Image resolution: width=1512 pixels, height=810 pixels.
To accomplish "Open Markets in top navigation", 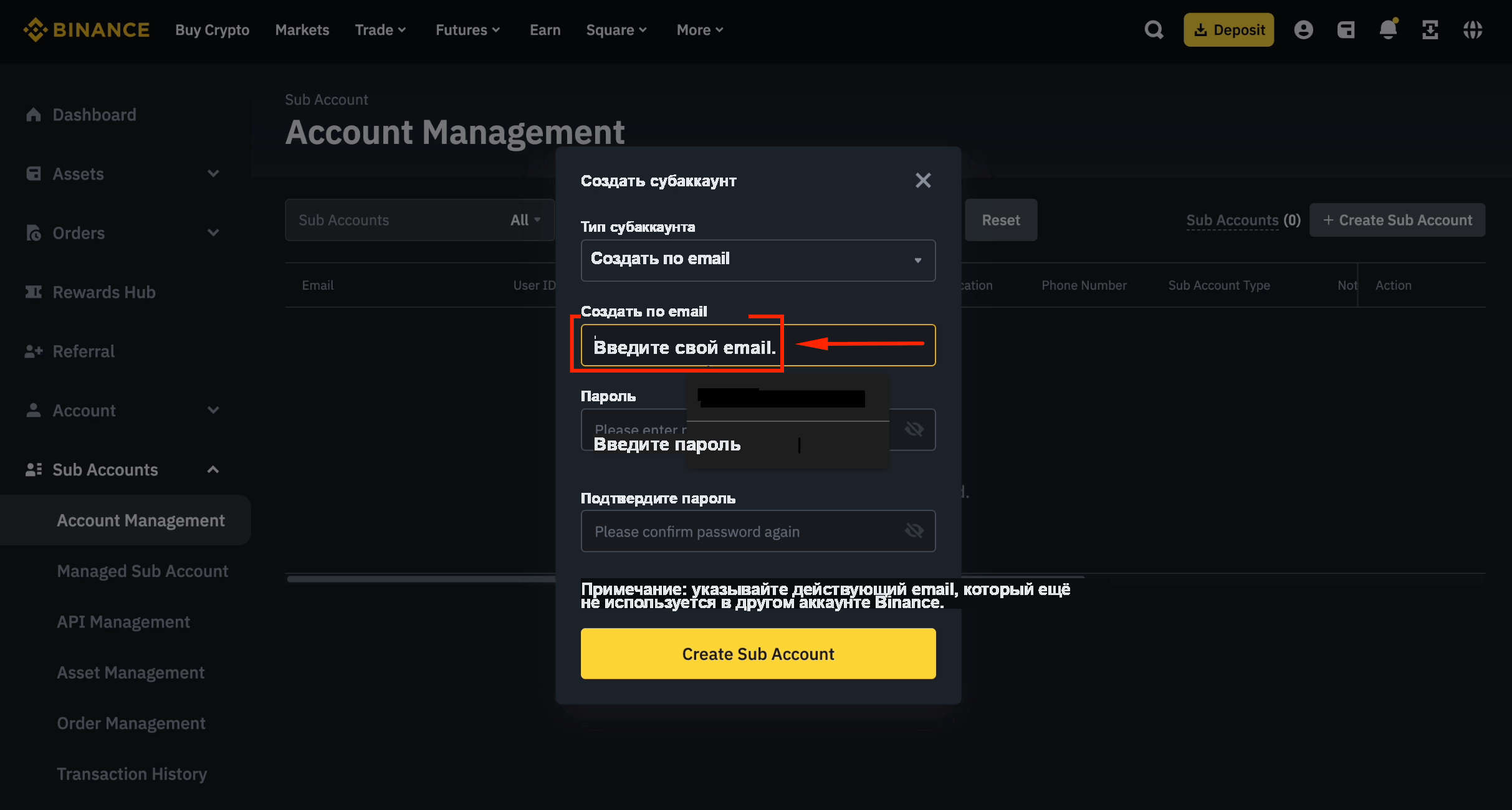I will click(x=302, y=30).
